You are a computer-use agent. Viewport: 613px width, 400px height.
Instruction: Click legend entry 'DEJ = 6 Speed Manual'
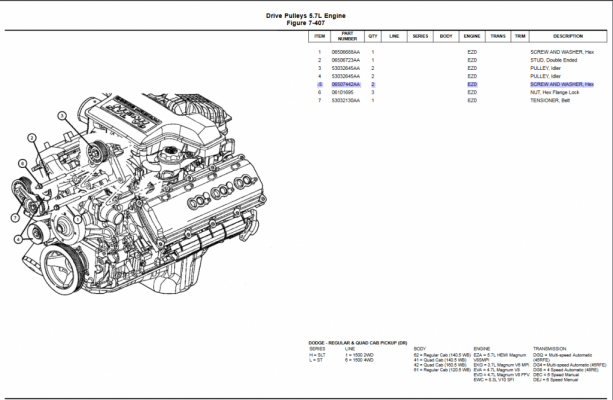(x=555, y=380)
